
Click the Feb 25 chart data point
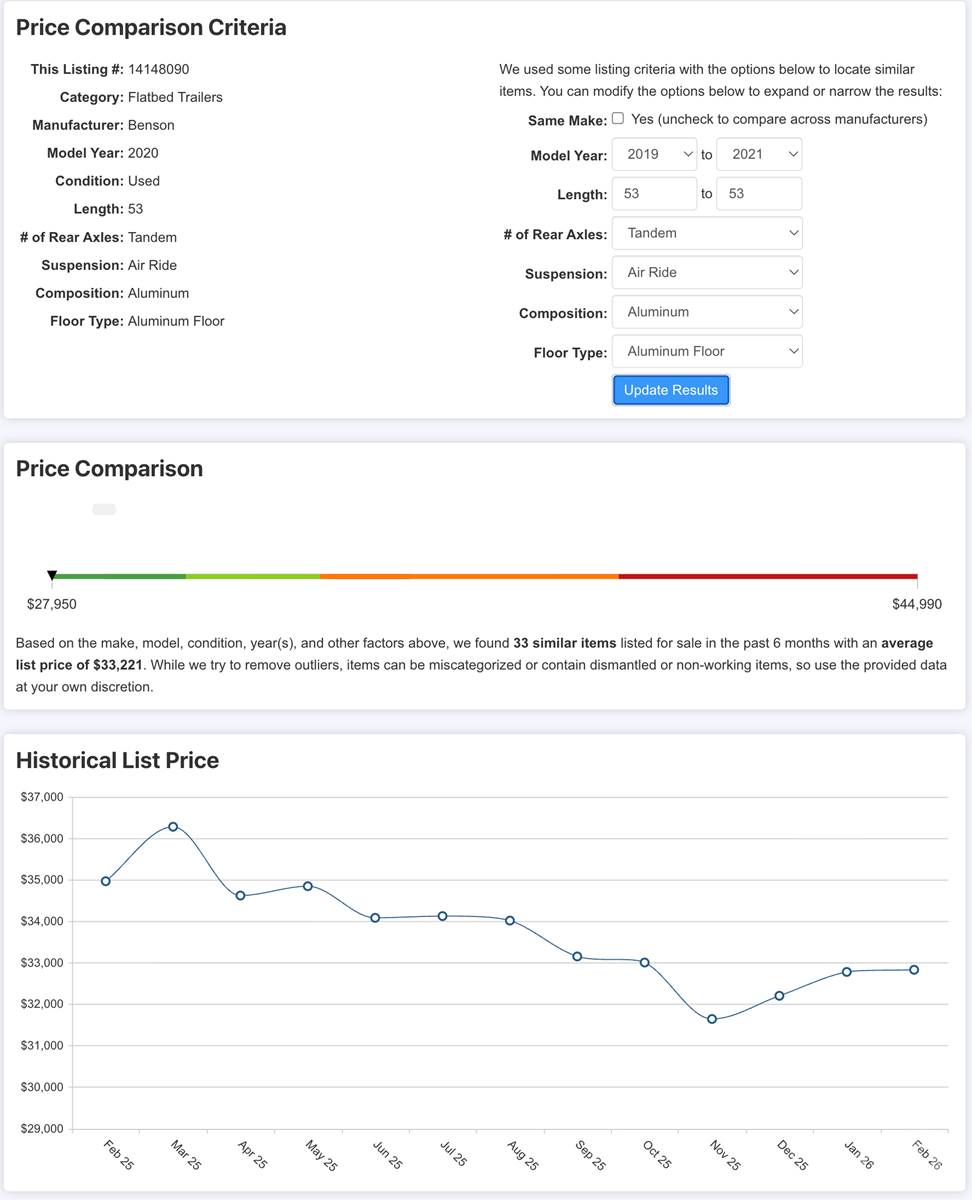click(106, 881)
